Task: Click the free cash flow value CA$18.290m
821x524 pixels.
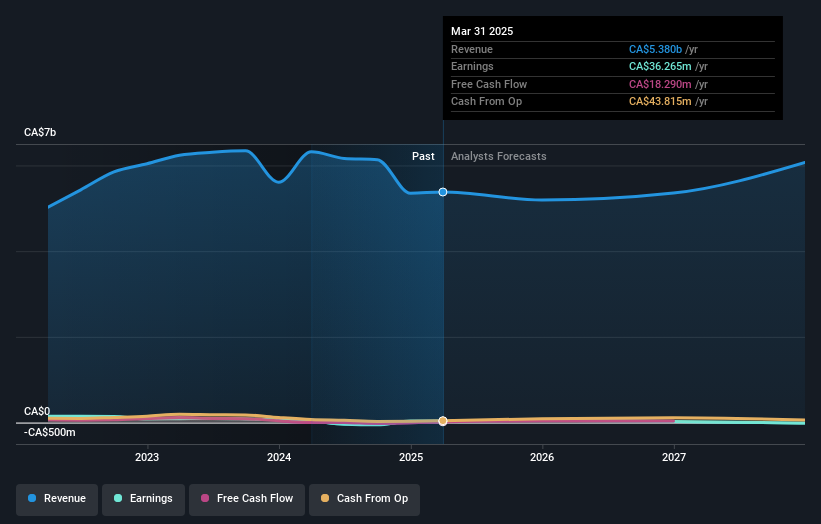Action: tap(660, 84)
